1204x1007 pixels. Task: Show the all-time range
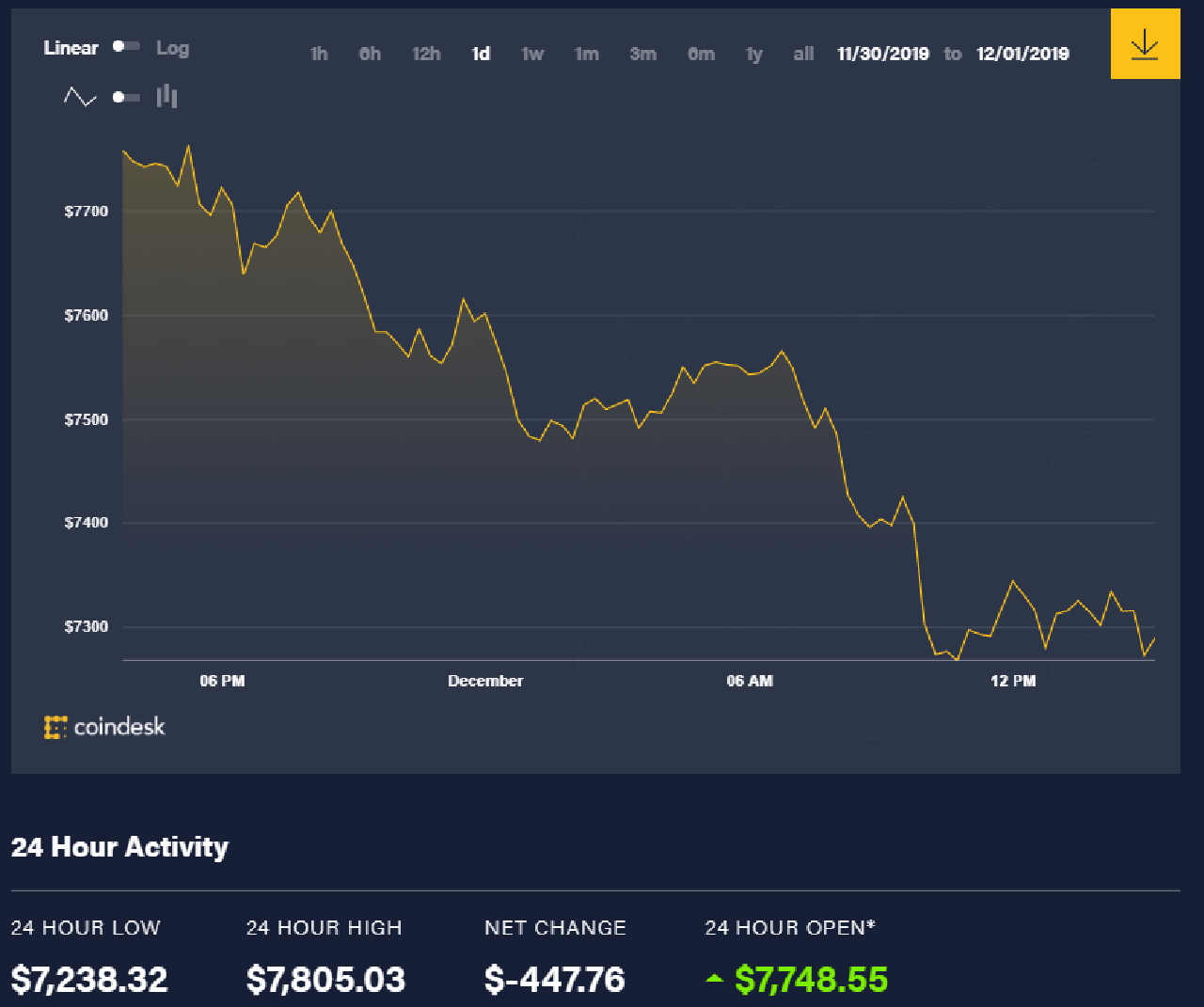pyautogui.click(x=803, y=54)
